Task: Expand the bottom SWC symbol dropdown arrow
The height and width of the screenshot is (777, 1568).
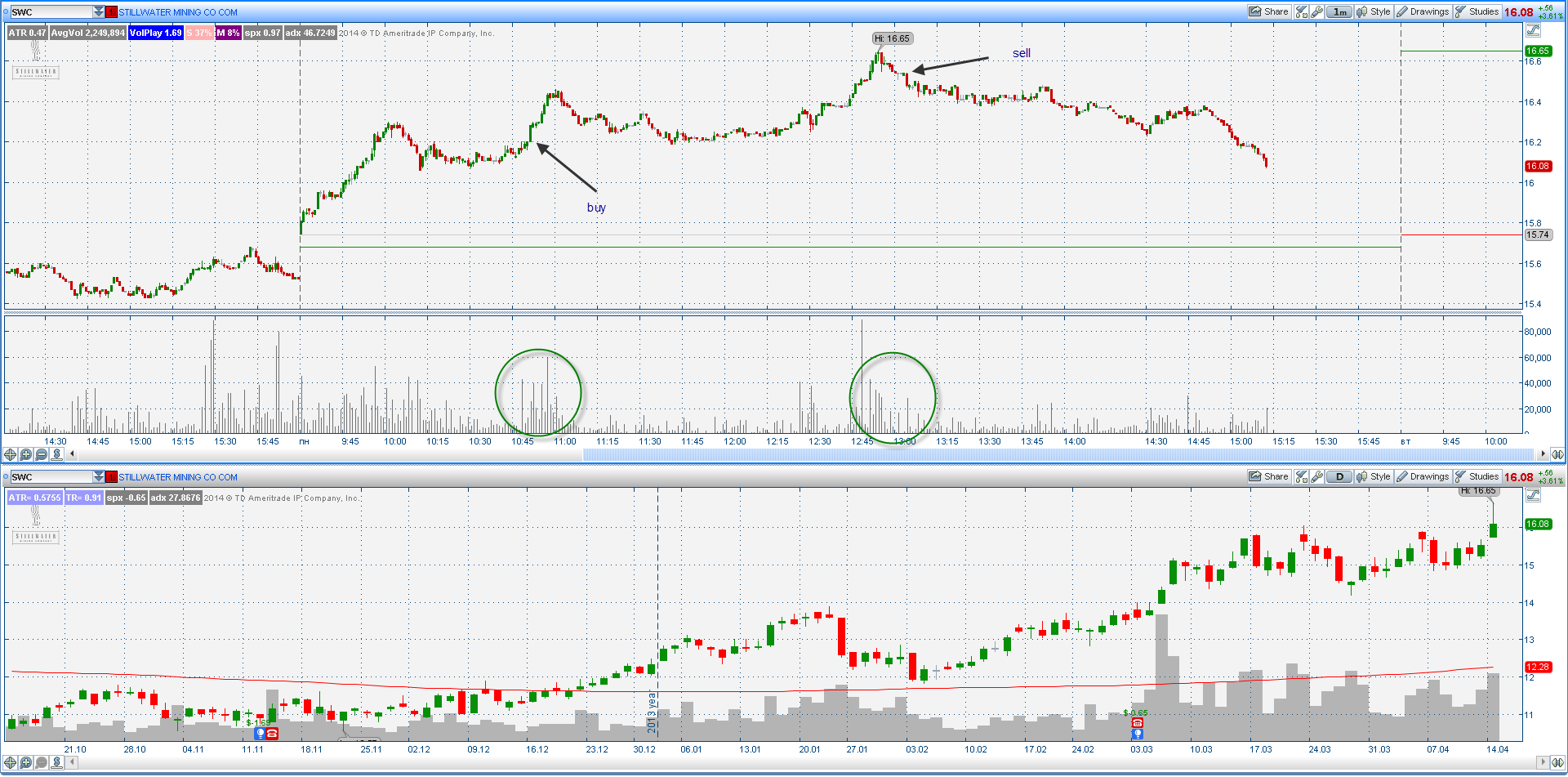Action: coord(99,476)
